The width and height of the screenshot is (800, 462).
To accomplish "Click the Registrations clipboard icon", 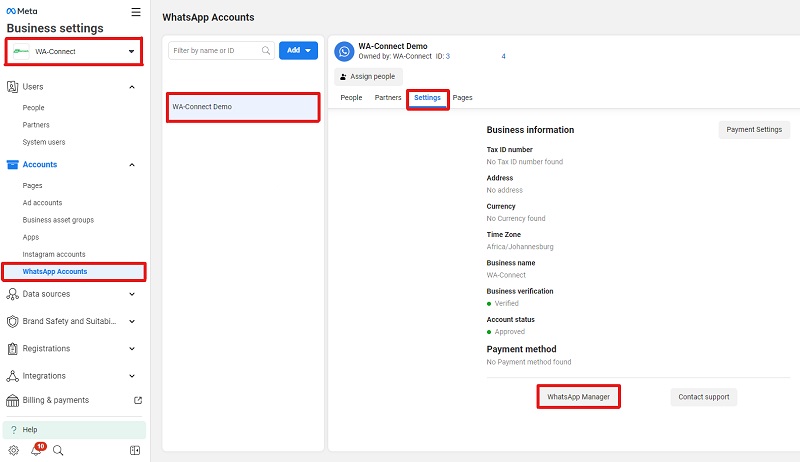I will pos(12,349).
